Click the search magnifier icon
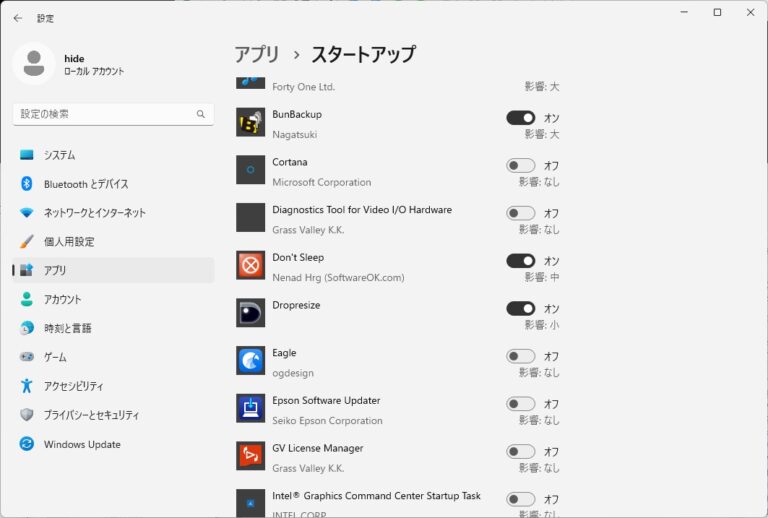This screenshot has height=518, width=768. tap(201, 114)
